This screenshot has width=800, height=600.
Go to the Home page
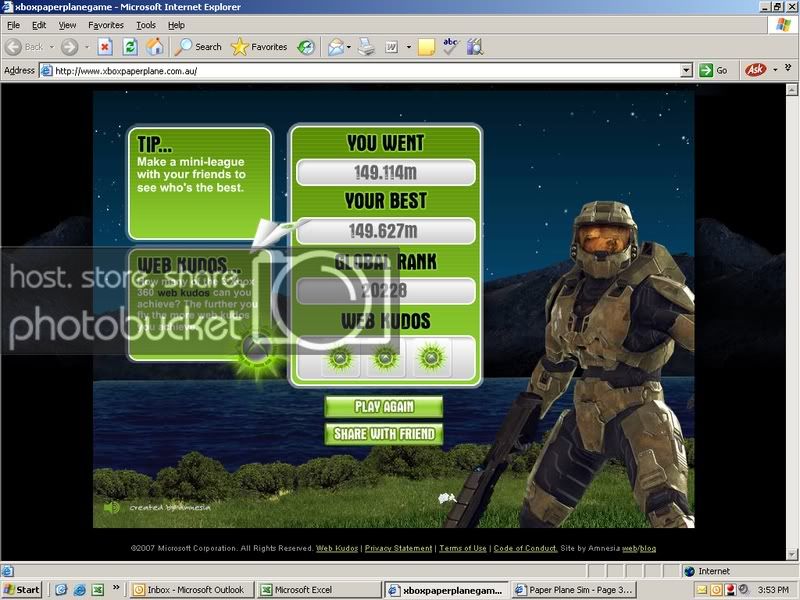coord(155,47)
